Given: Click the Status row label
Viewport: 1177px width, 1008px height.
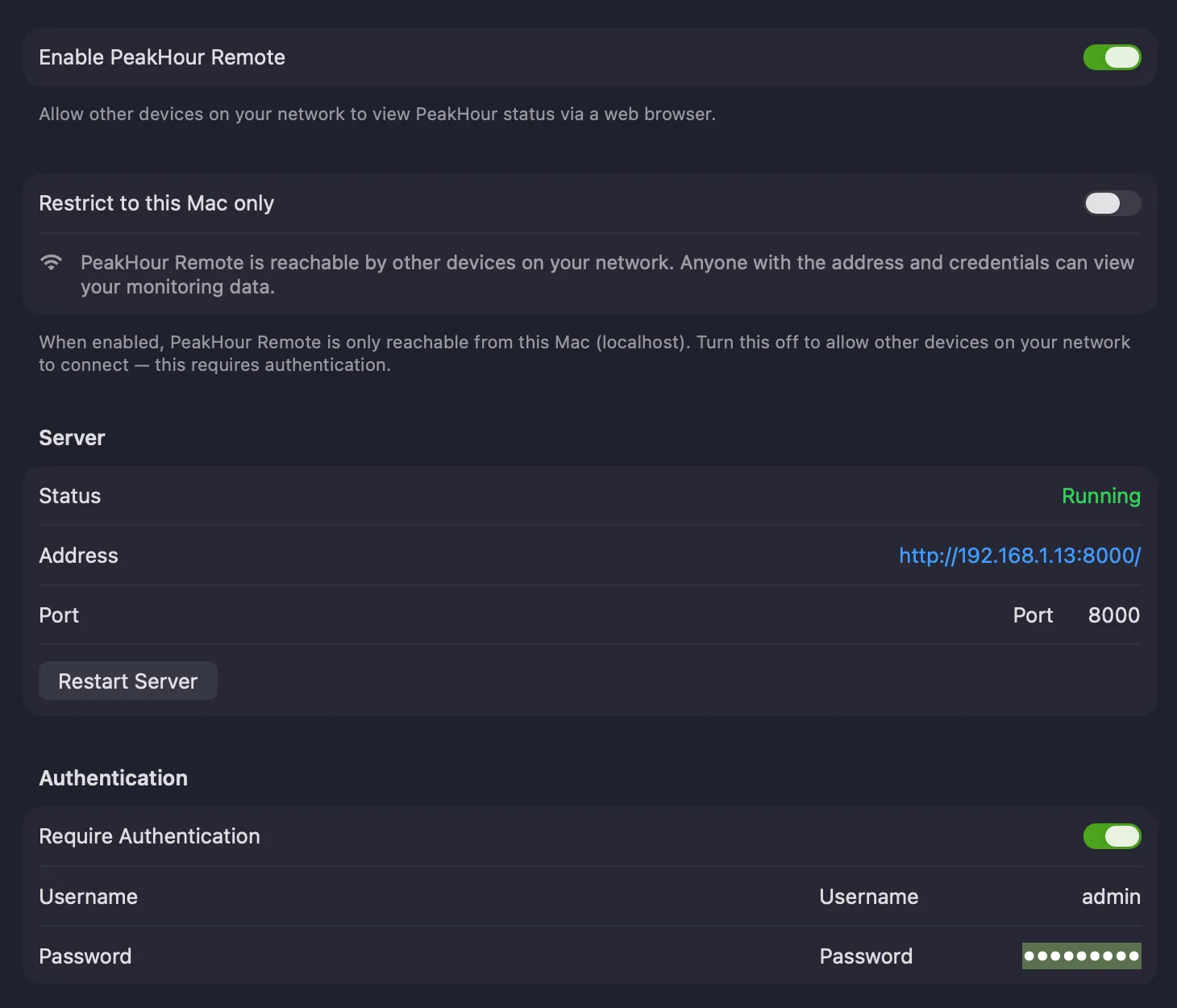Looking at the screenshot, I should pyautogui.click(x=70, y=496).
